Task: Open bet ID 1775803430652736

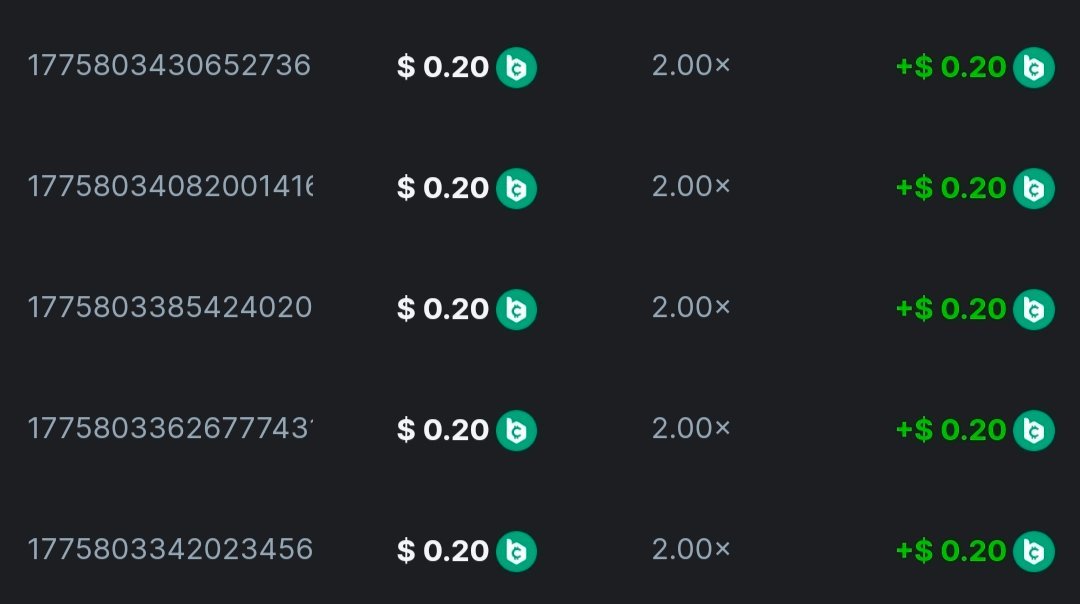Action: click(x=169, y=66)
